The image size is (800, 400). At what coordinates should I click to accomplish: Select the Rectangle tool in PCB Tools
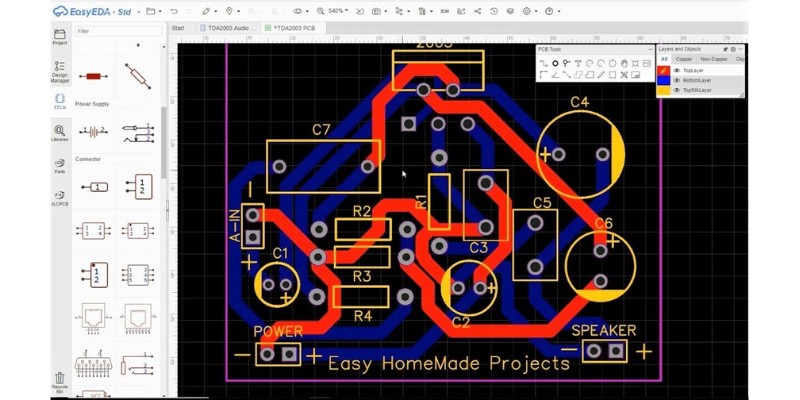point(613,75)
